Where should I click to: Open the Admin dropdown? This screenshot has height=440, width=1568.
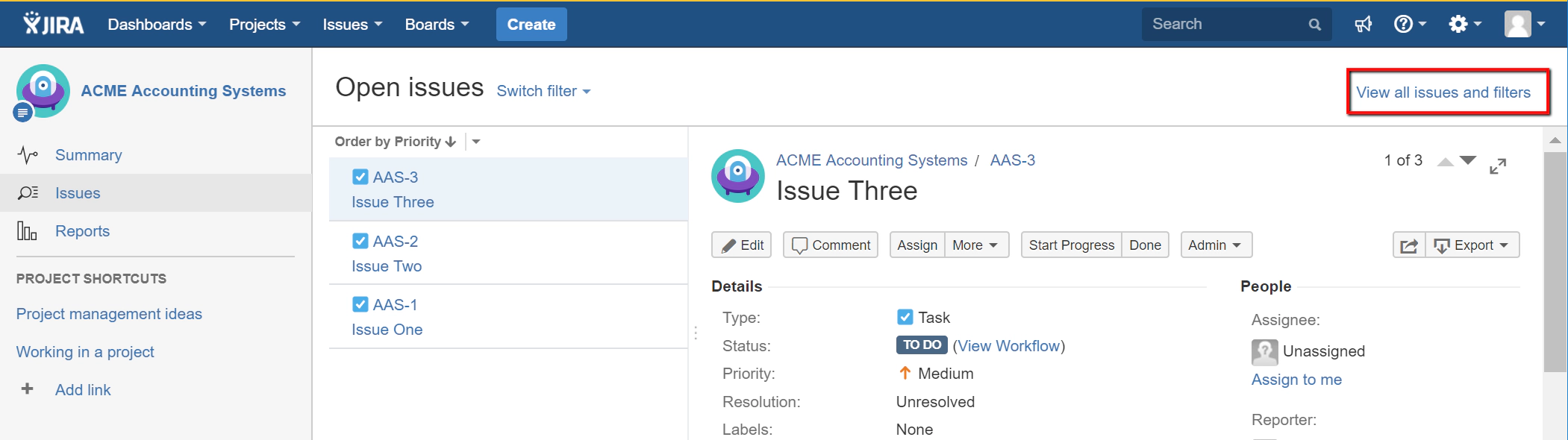(1216, 245)
